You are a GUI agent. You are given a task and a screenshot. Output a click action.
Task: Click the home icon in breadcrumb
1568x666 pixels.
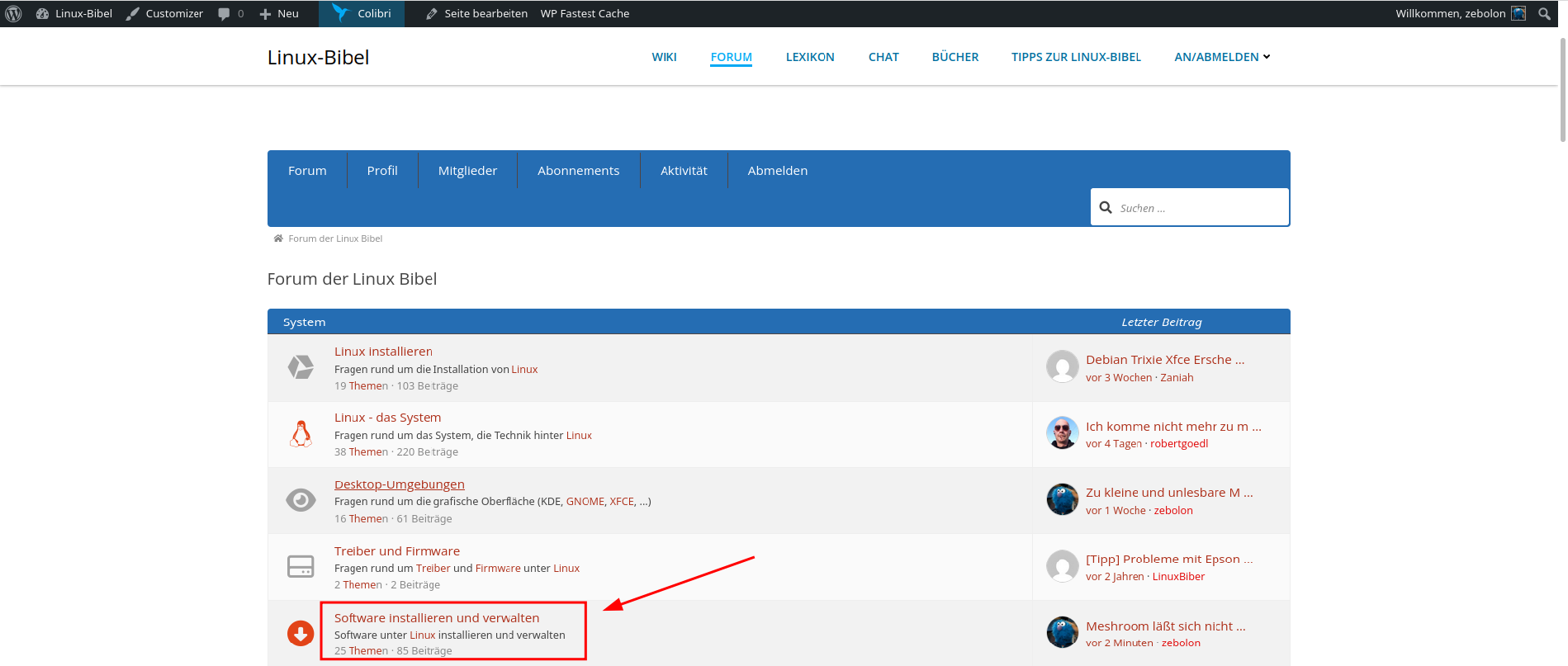[278, 239]
